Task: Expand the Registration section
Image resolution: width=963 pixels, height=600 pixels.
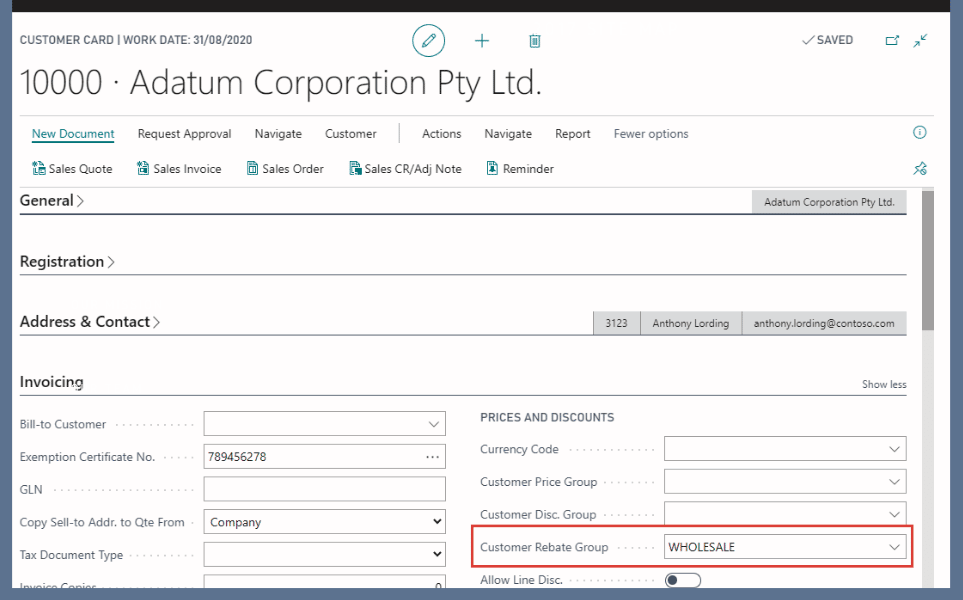Action: coord(67,262)
